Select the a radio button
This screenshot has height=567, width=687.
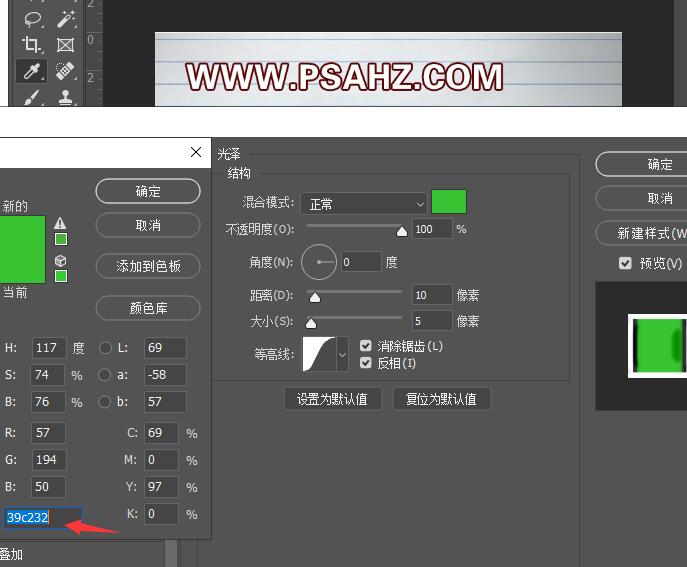104,375
